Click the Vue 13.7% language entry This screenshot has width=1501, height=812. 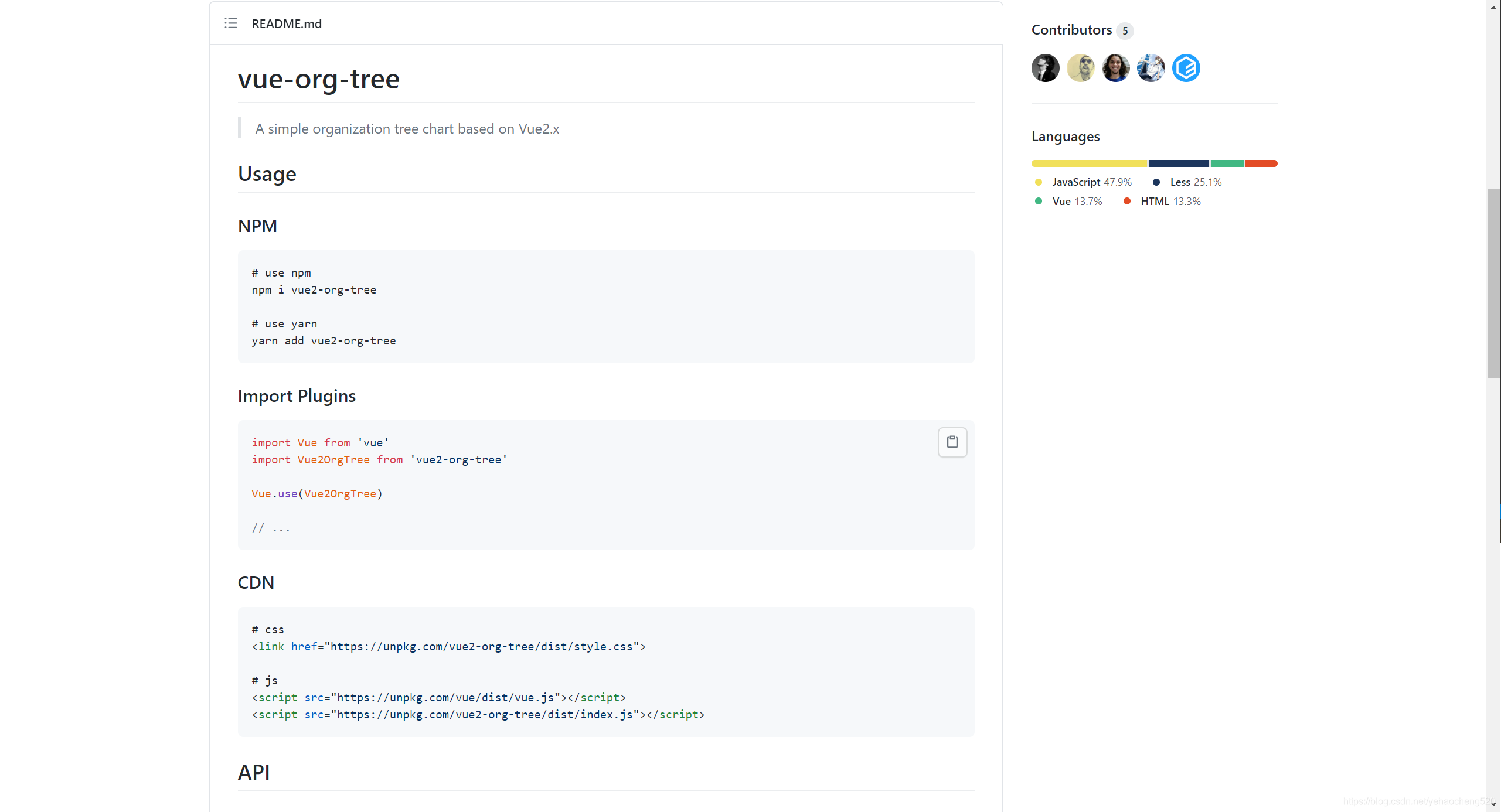1077,201
